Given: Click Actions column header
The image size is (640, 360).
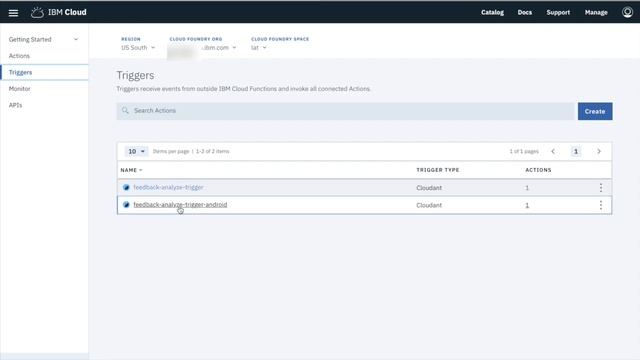Looking at the screenshot, I should (538, 170).
